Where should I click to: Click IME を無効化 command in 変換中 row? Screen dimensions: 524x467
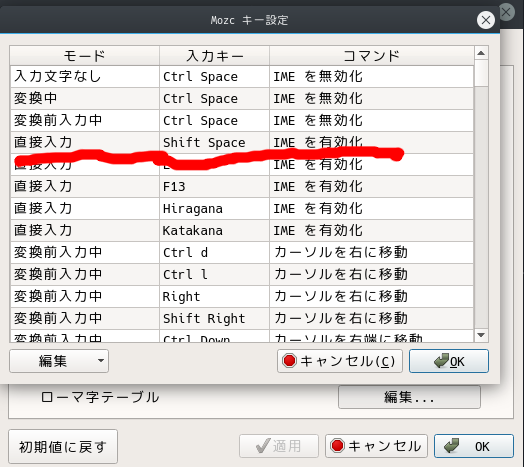[372, 99]
